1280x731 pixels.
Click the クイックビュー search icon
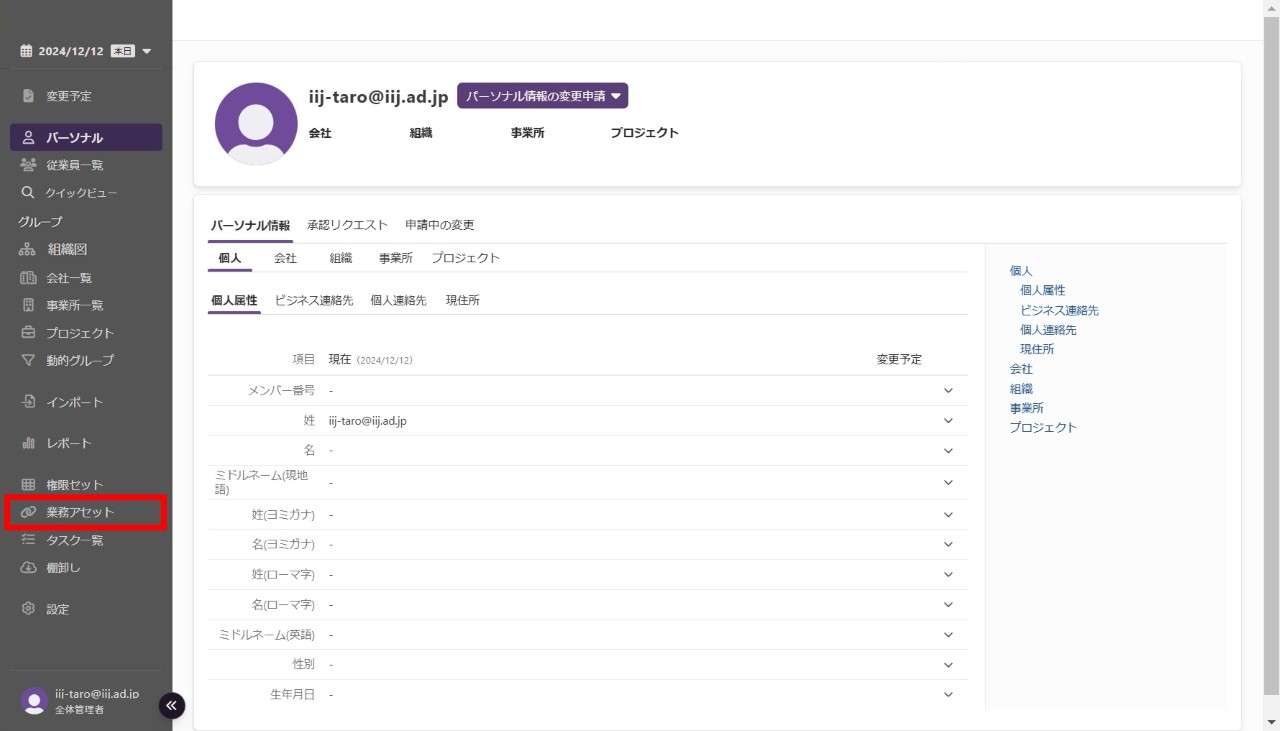(x=28, y=193)
